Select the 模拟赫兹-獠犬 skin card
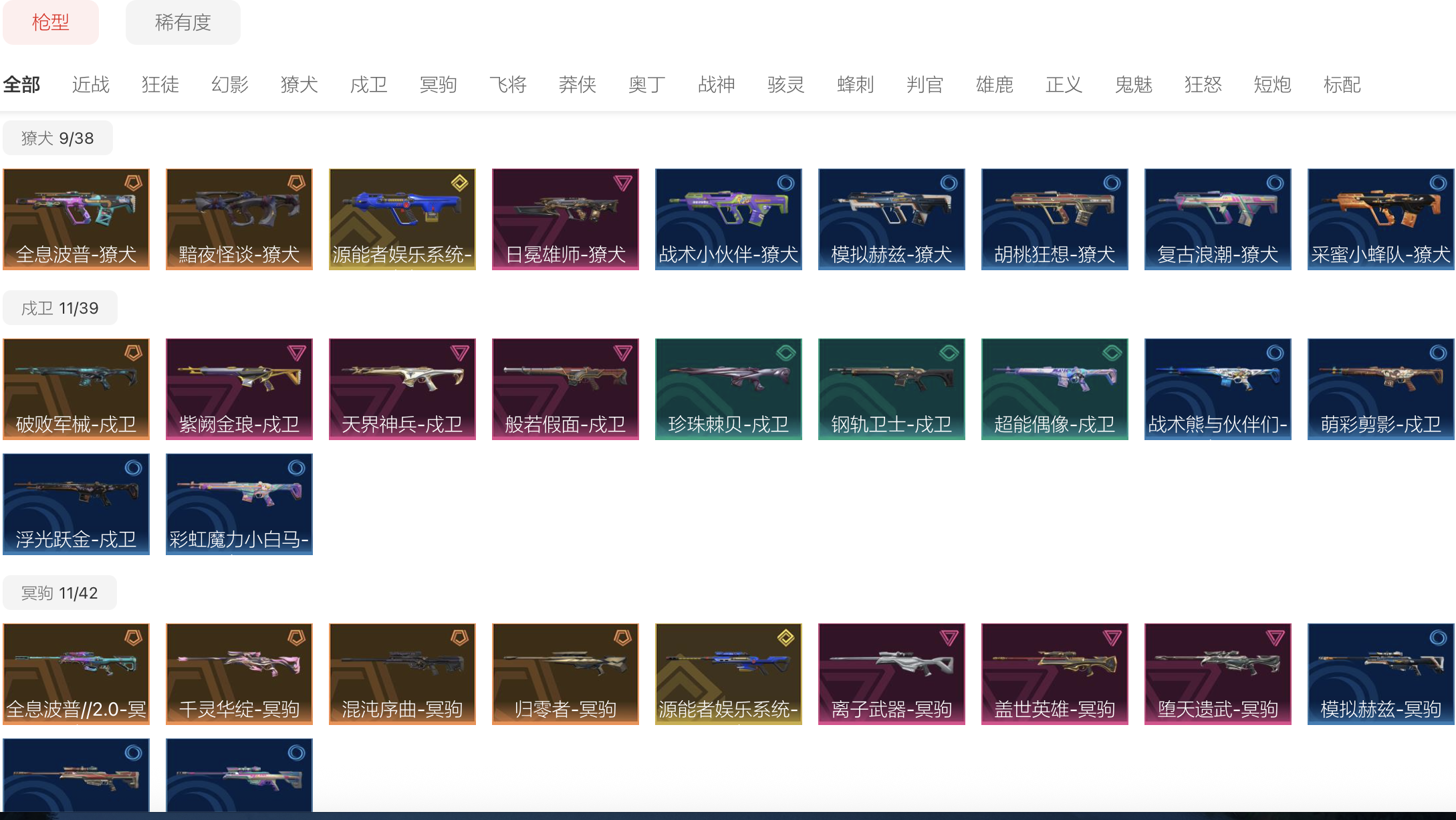The image size is (1456, 820). coord(892,219)
